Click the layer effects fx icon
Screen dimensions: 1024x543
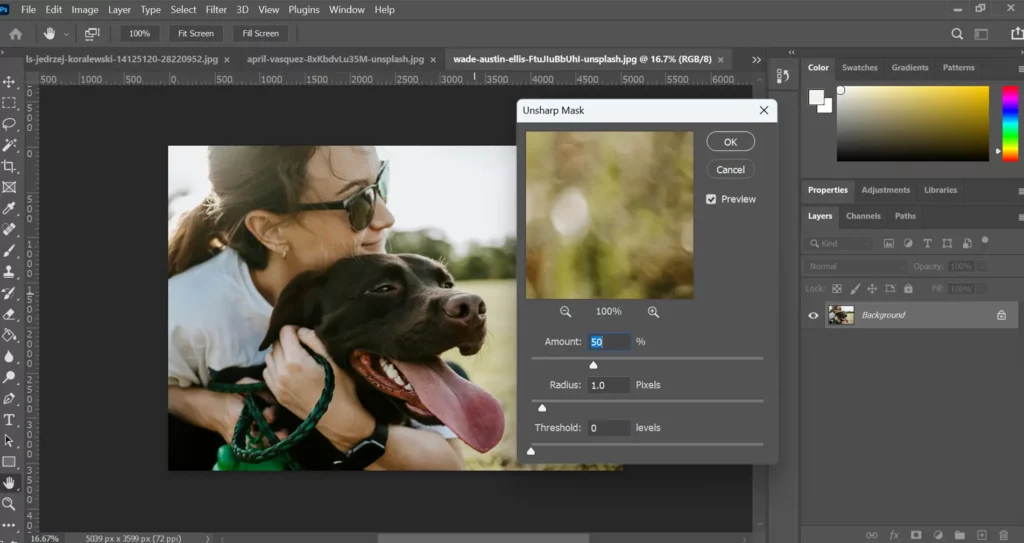pyautogui.click(x=894, y=535)
